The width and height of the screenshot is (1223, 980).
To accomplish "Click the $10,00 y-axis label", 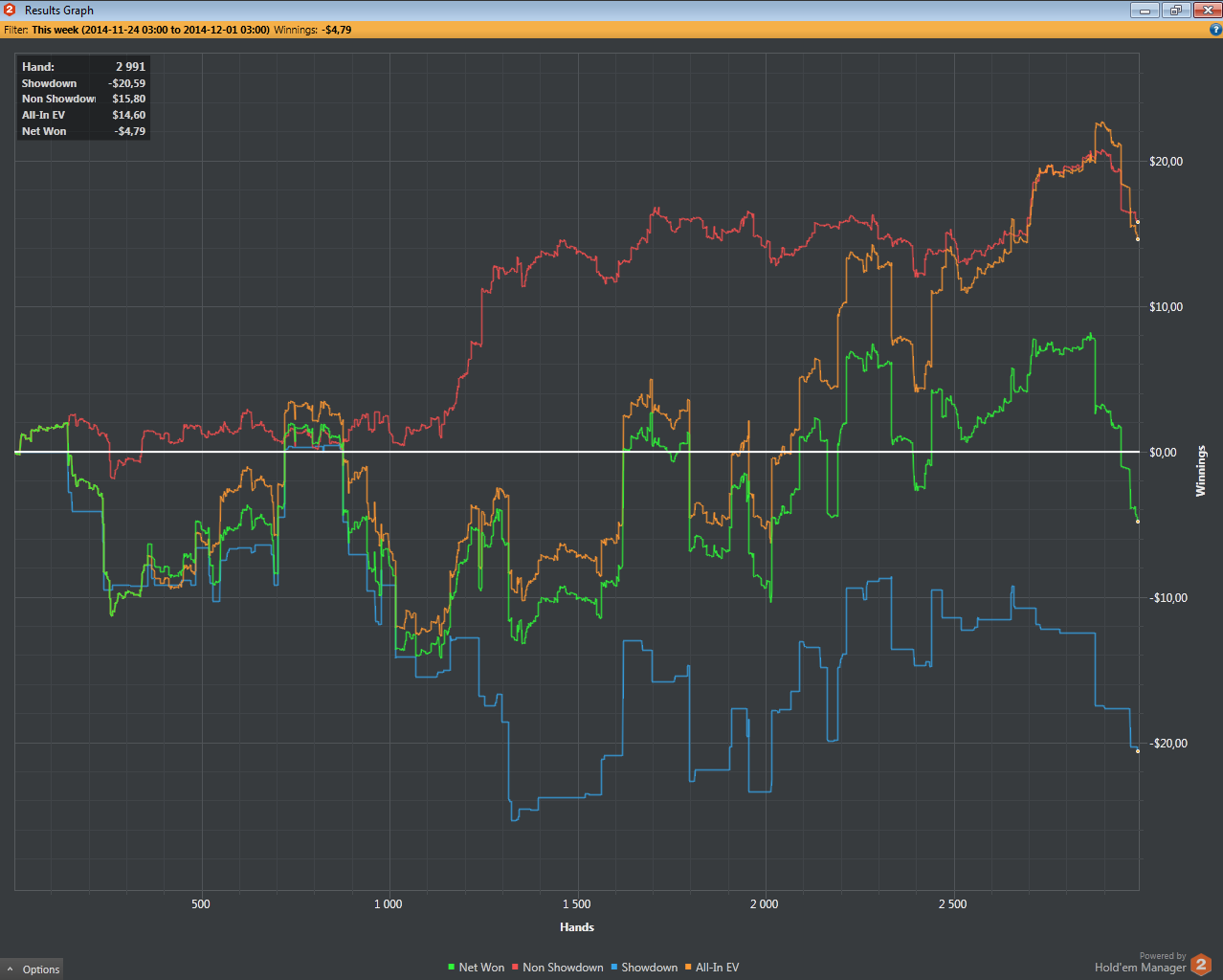I will pos(1166,306).
